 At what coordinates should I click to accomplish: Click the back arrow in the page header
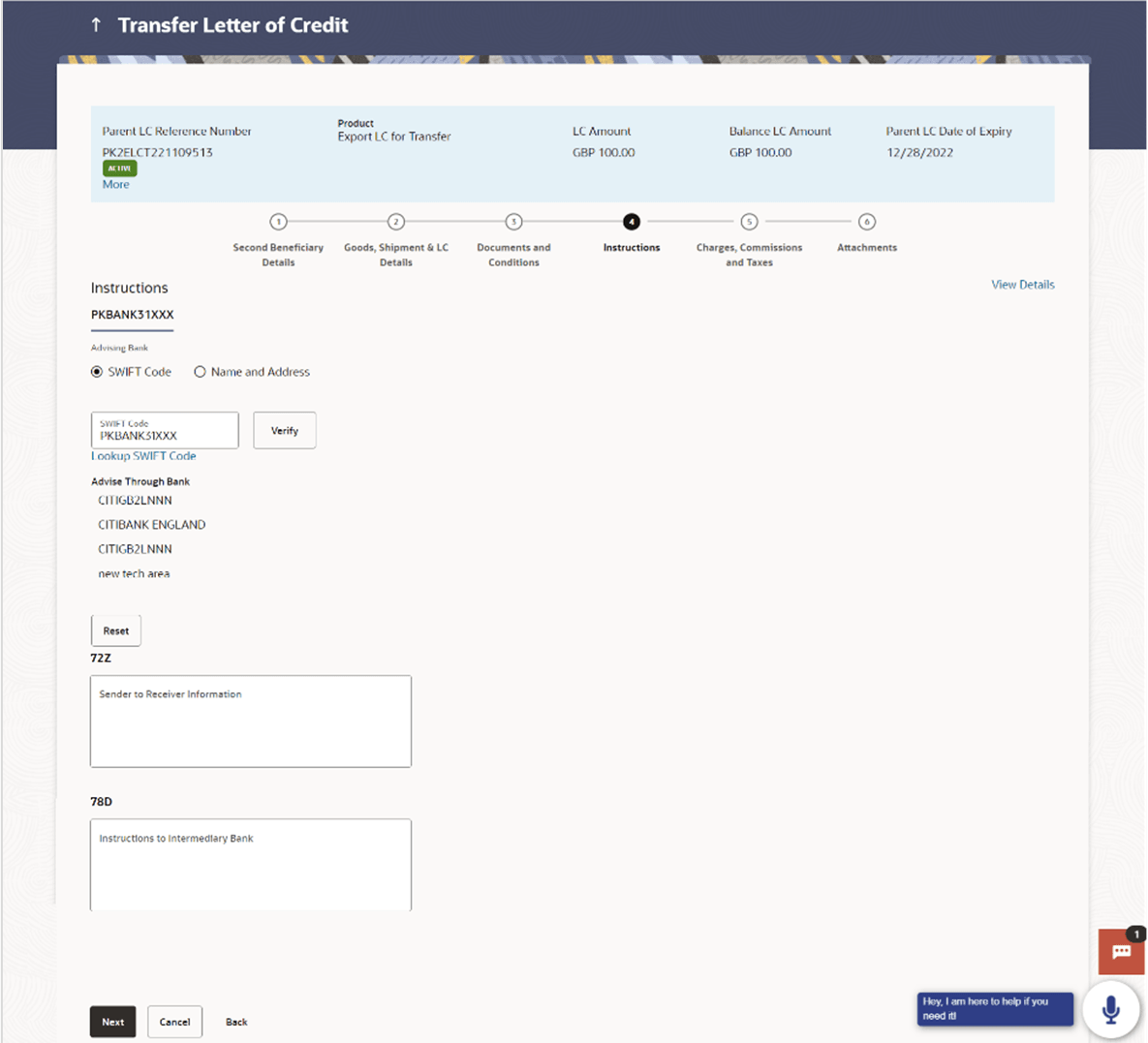[x=95, y=24]
